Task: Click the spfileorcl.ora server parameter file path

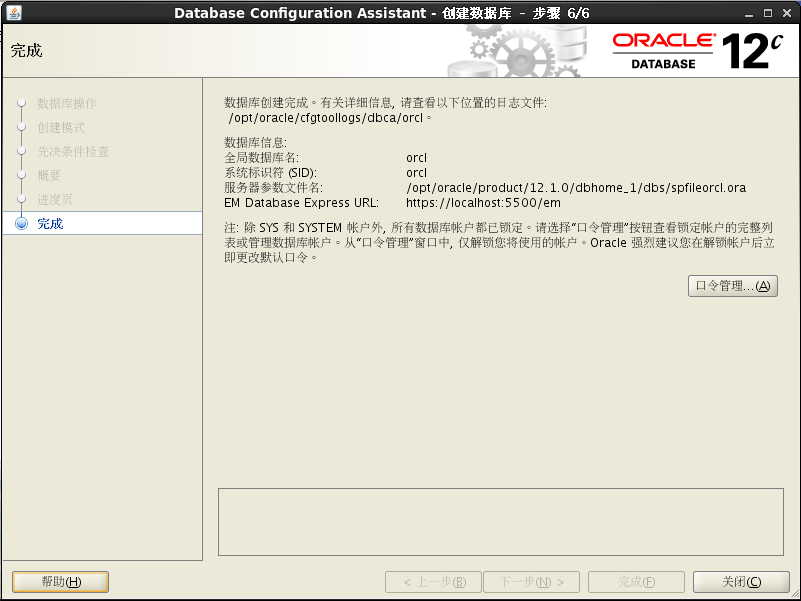Action: click(x=576, y=188)
